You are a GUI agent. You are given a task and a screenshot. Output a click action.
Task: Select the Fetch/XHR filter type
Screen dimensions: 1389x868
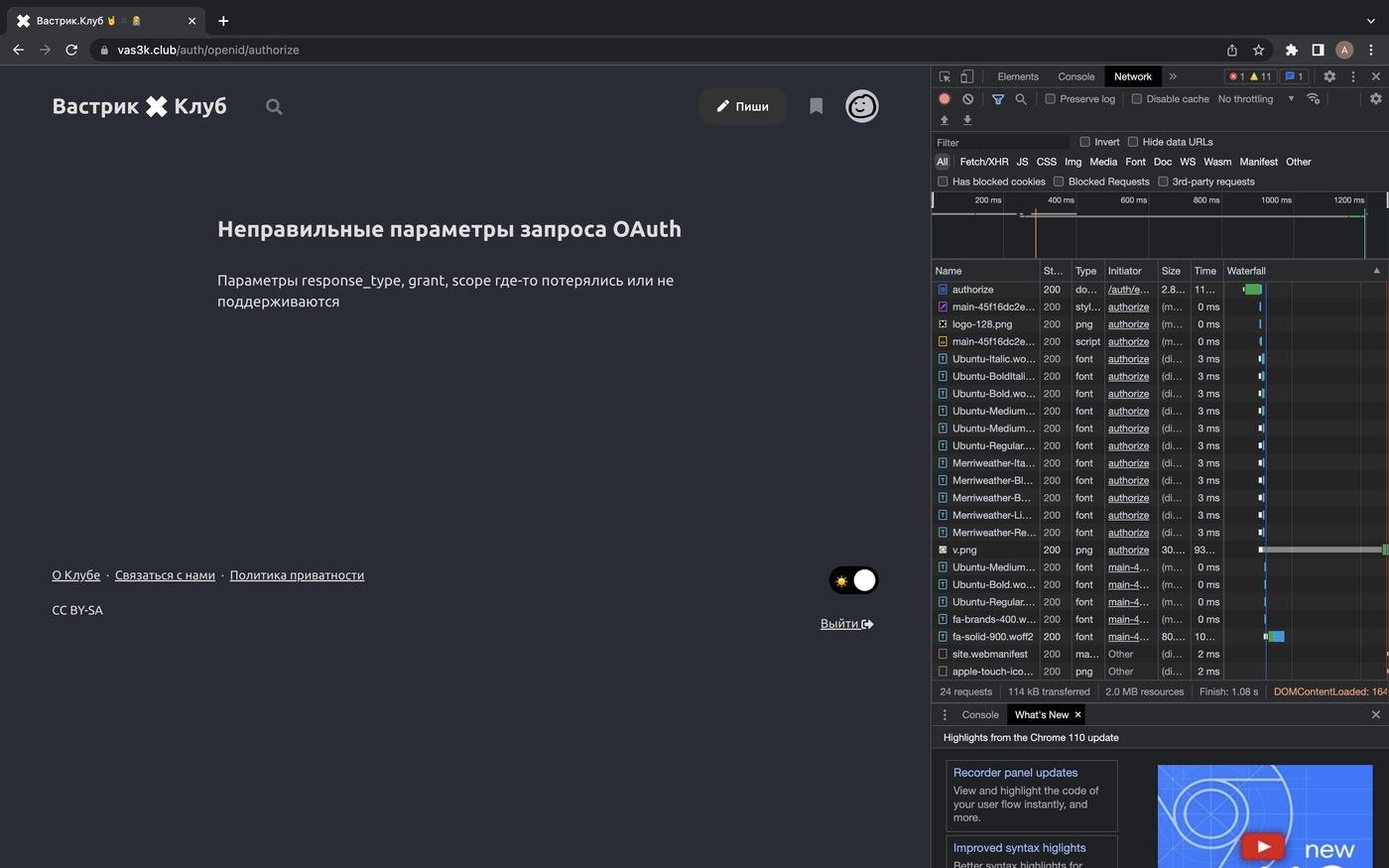pyautogui.click(x=983, y=162)
